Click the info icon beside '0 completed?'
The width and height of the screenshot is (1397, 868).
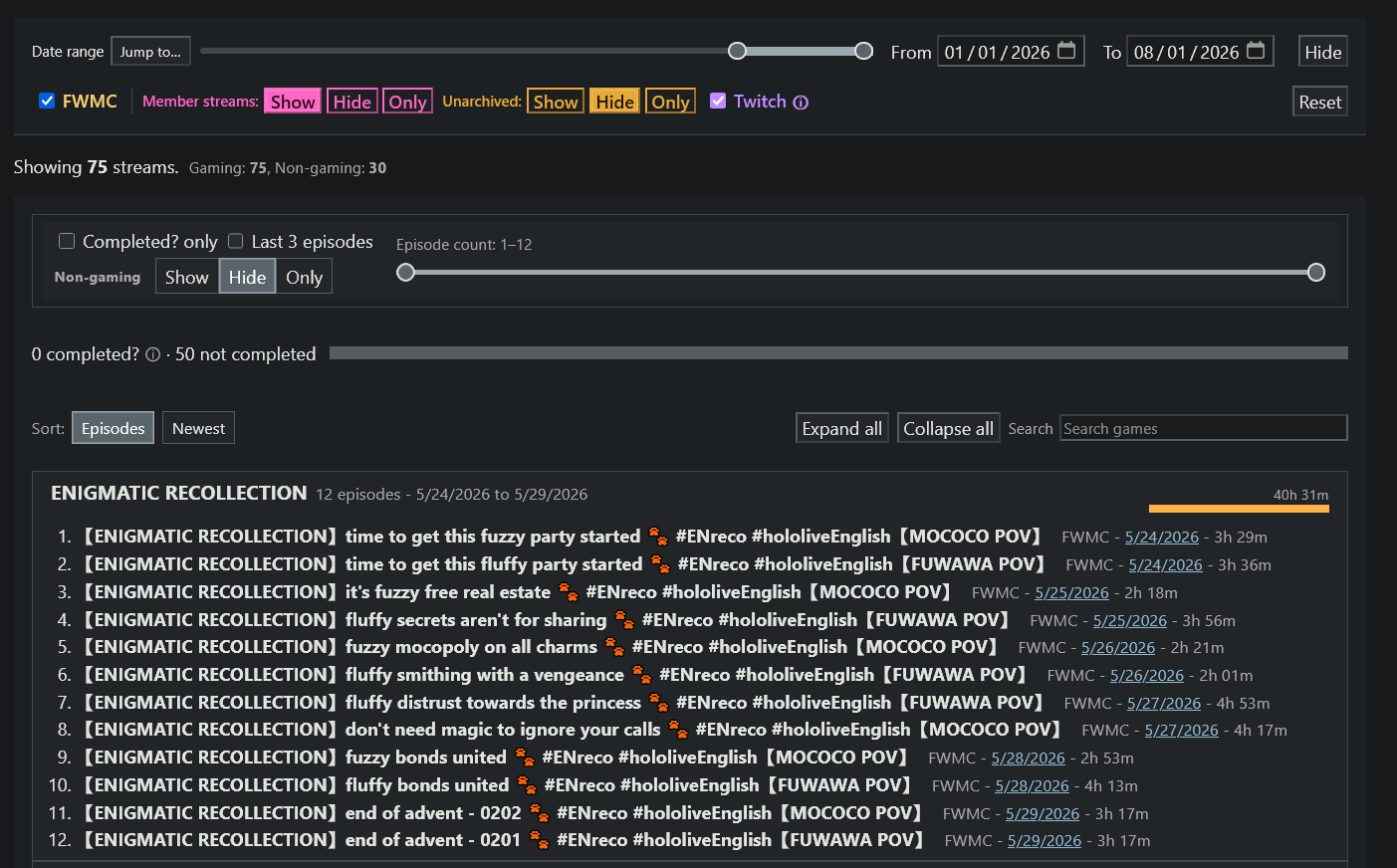click(152, 354)
